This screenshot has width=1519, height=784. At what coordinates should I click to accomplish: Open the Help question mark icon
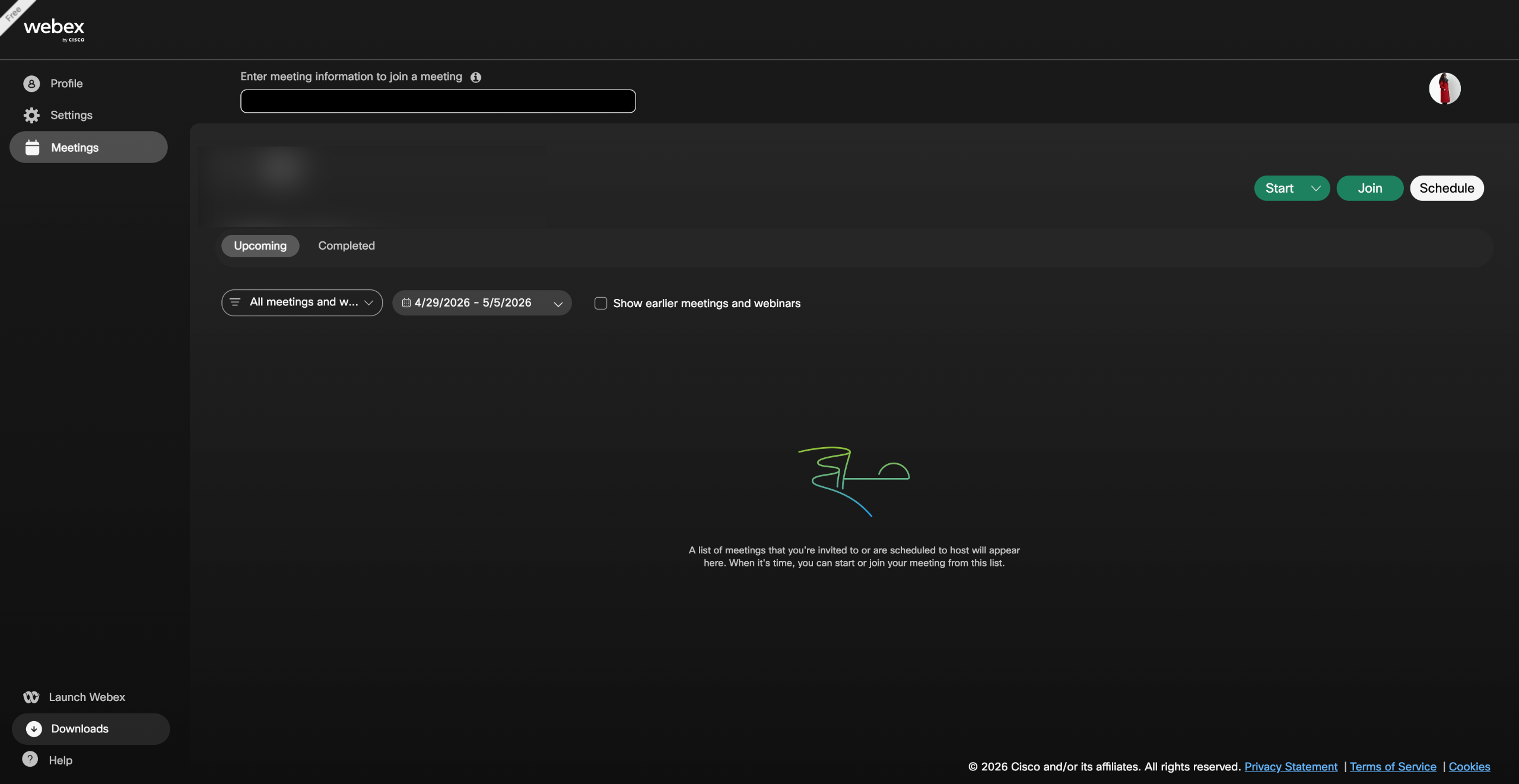click(30, 759)
